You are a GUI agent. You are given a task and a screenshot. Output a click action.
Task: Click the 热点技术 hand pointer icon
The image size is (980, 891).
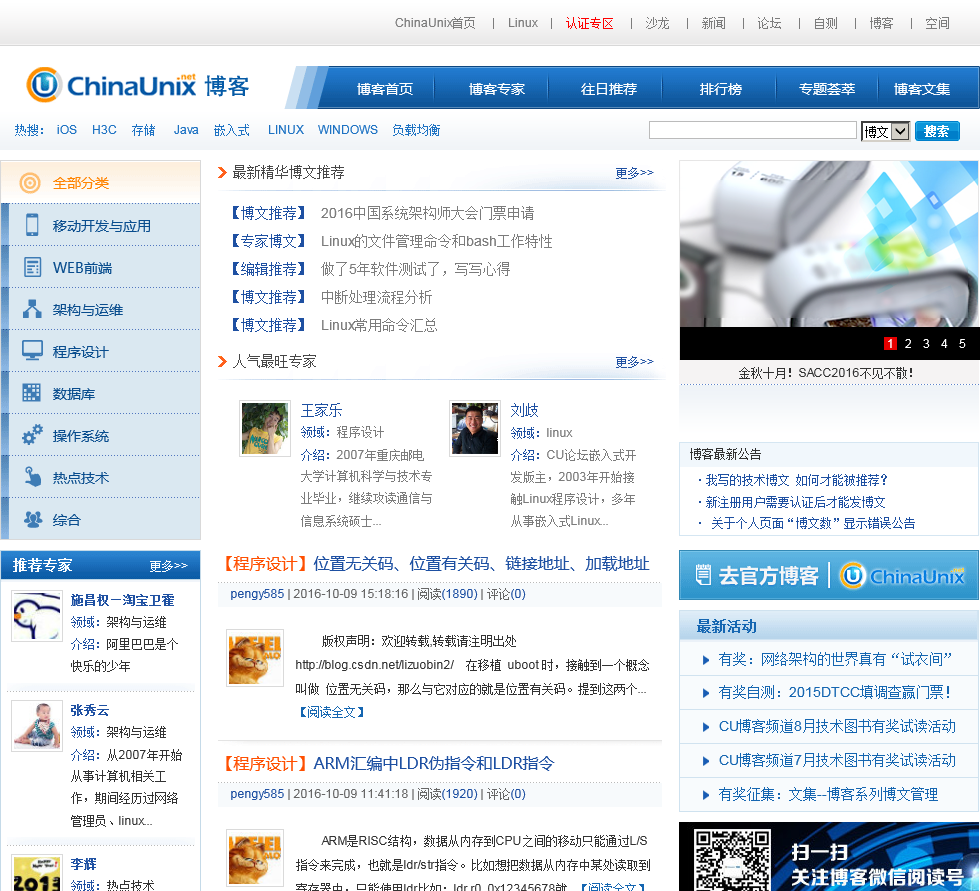32,477
